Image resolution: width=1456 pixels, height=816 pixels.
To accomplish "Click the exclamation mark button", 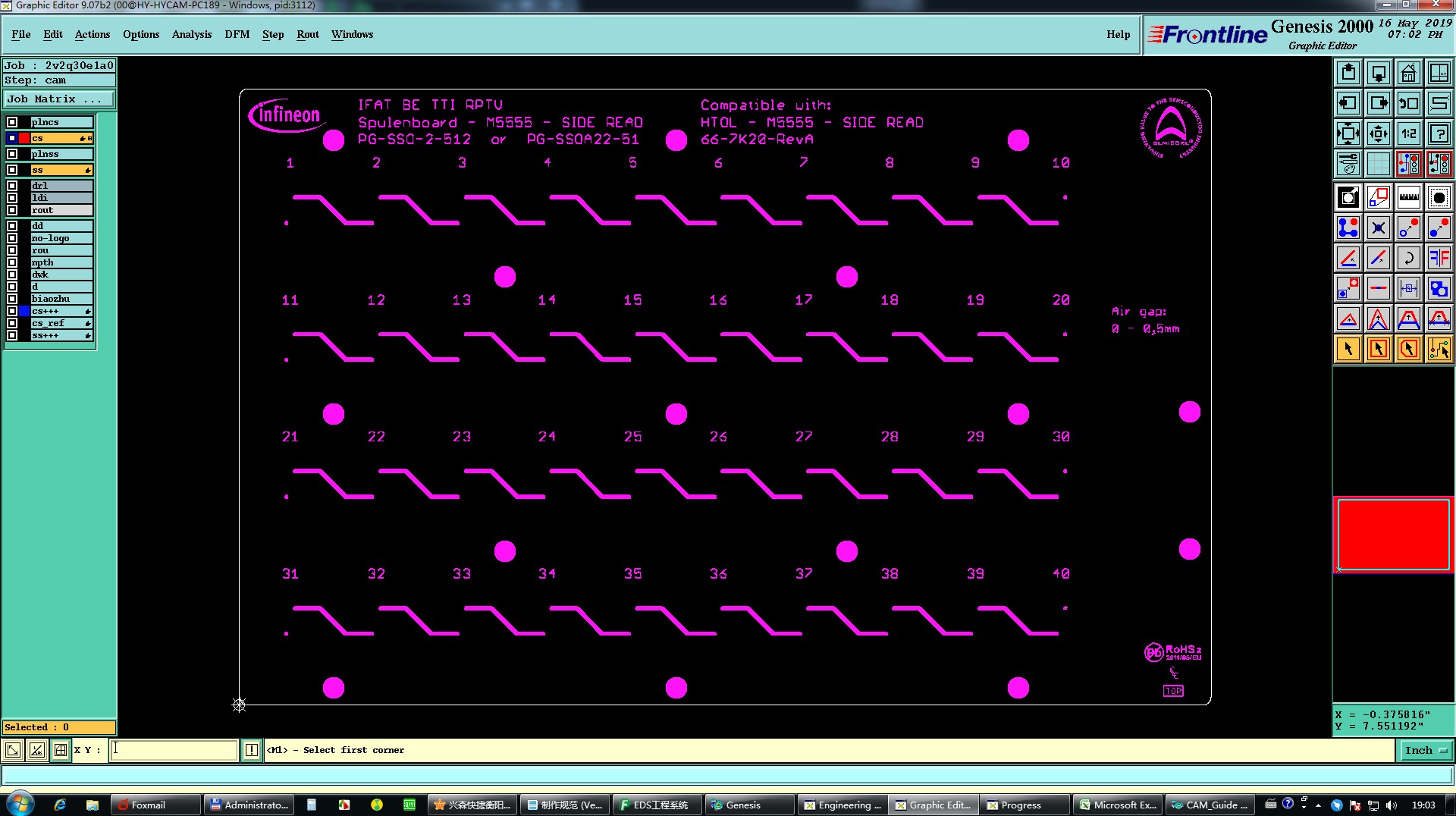I will 252,750.
